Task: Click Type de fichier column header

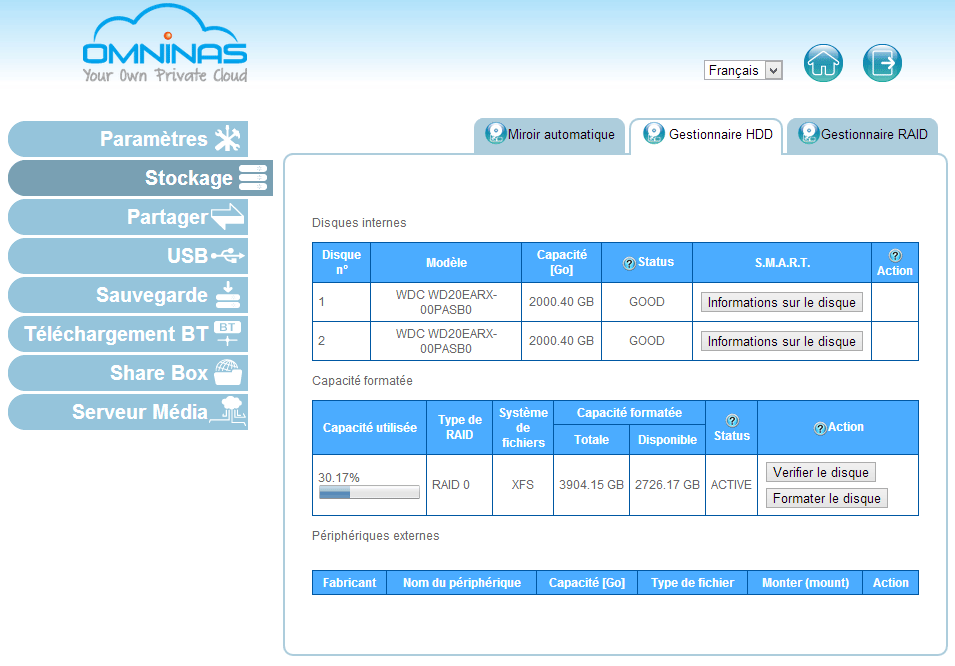Action: pyautogui.click(x=692, y=583)
